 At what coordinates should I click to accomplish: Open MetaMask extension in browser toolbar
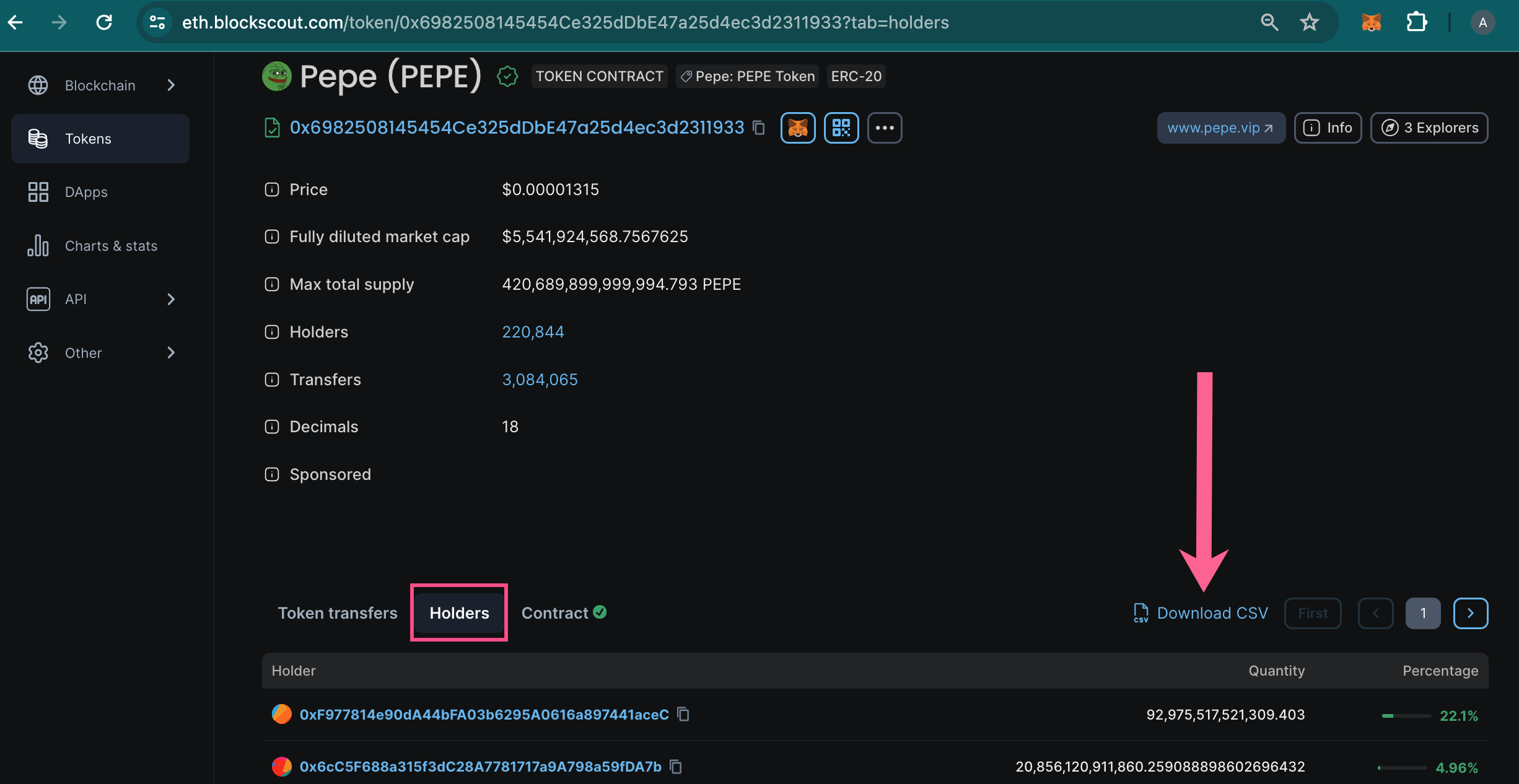click(x=1371, y=23)
